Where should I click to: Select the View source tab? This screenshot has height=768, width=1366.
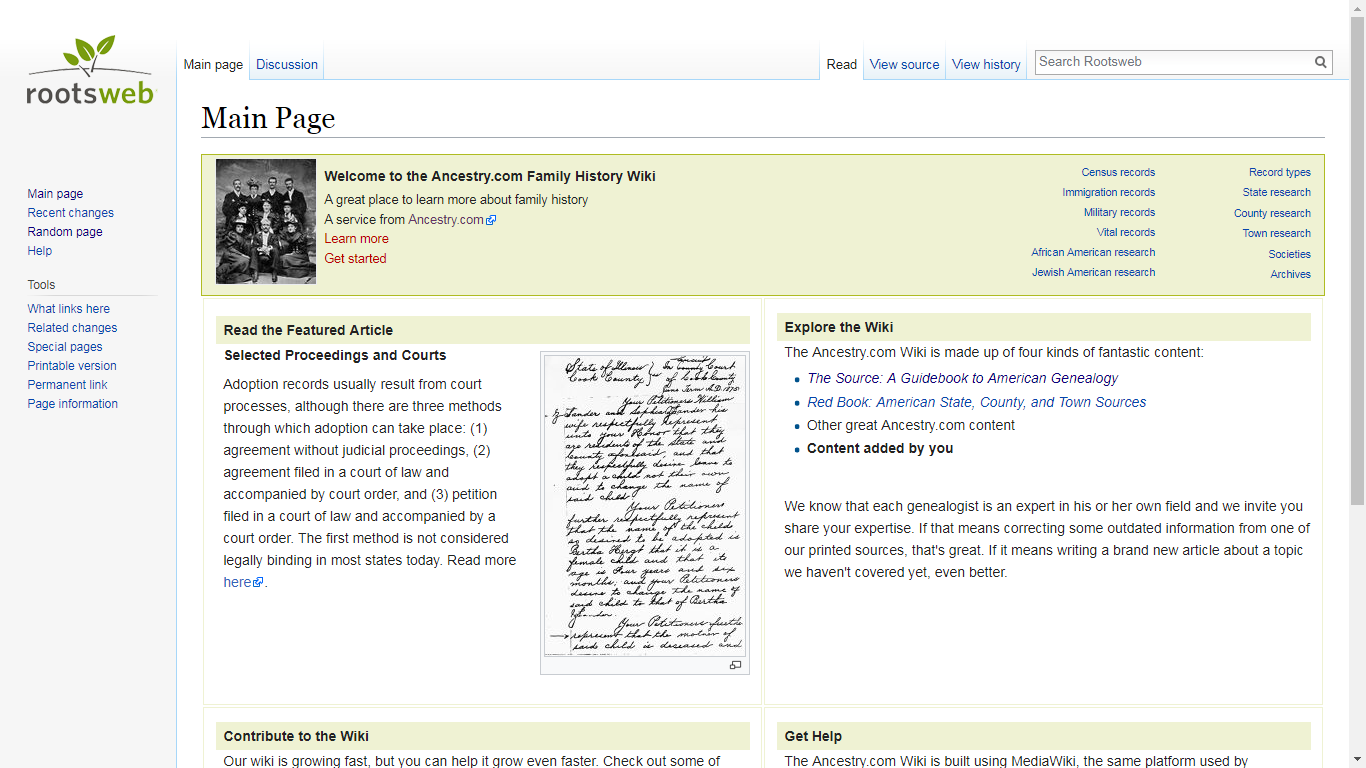coord(904,64)
